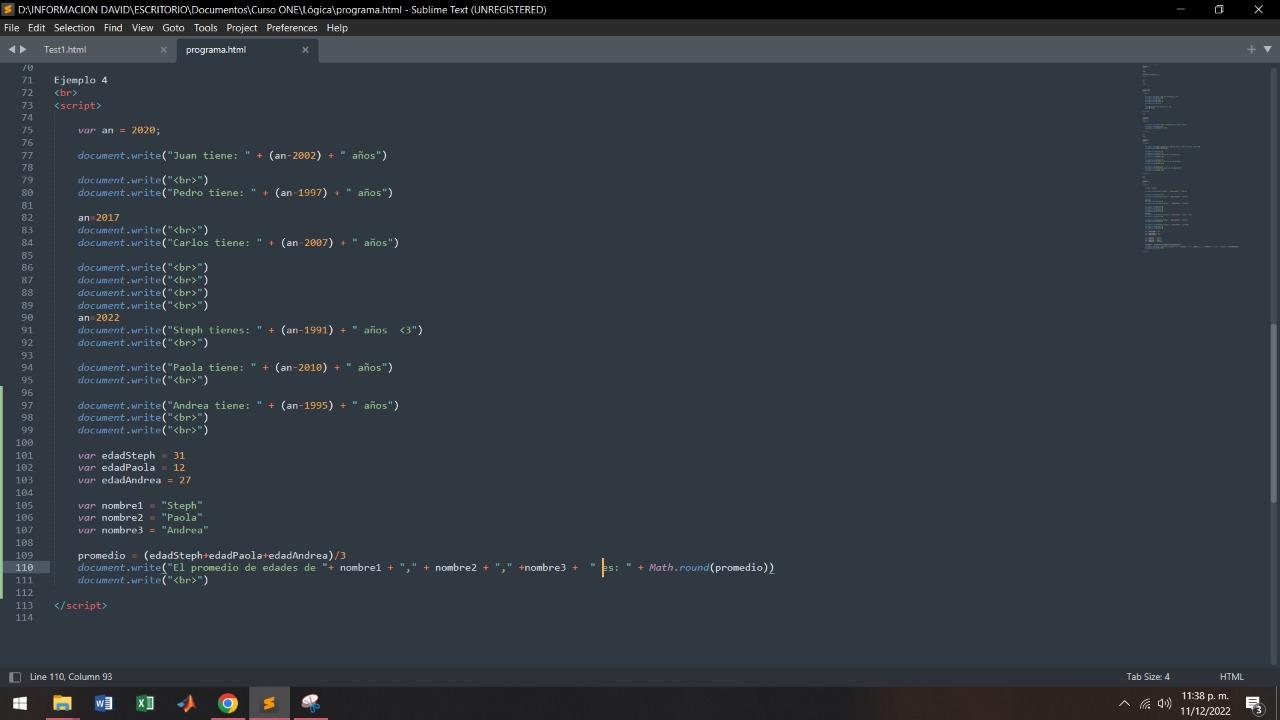1280x720 pixels.
Task: Open MATLAB from the taskbar
Action: point(186,703)
